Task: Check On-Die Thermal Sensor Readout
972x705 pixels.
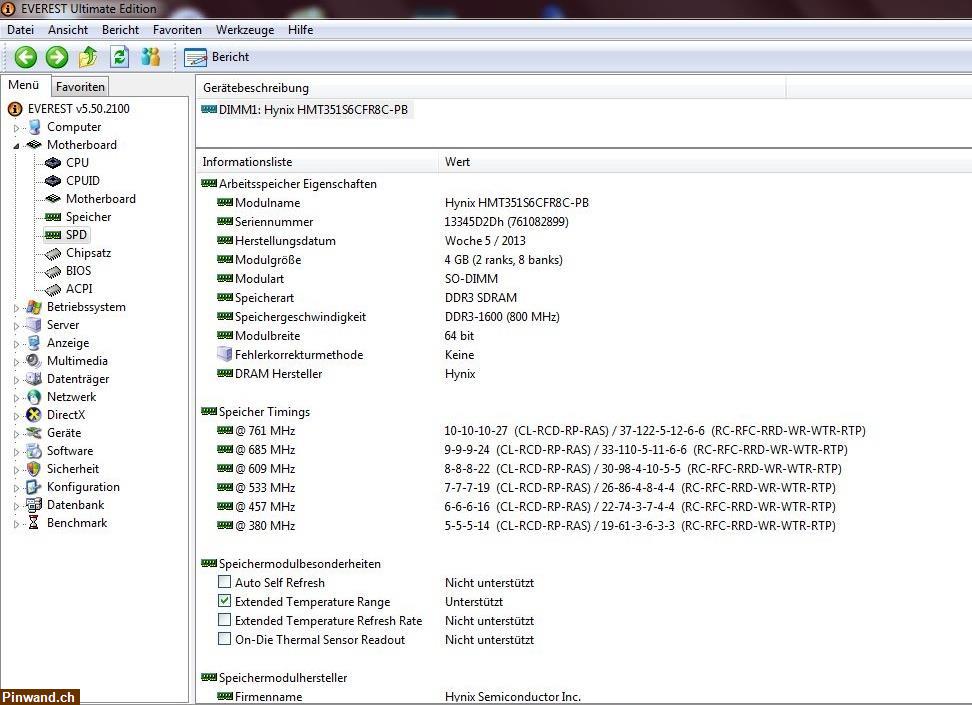Action: [224, 639]
